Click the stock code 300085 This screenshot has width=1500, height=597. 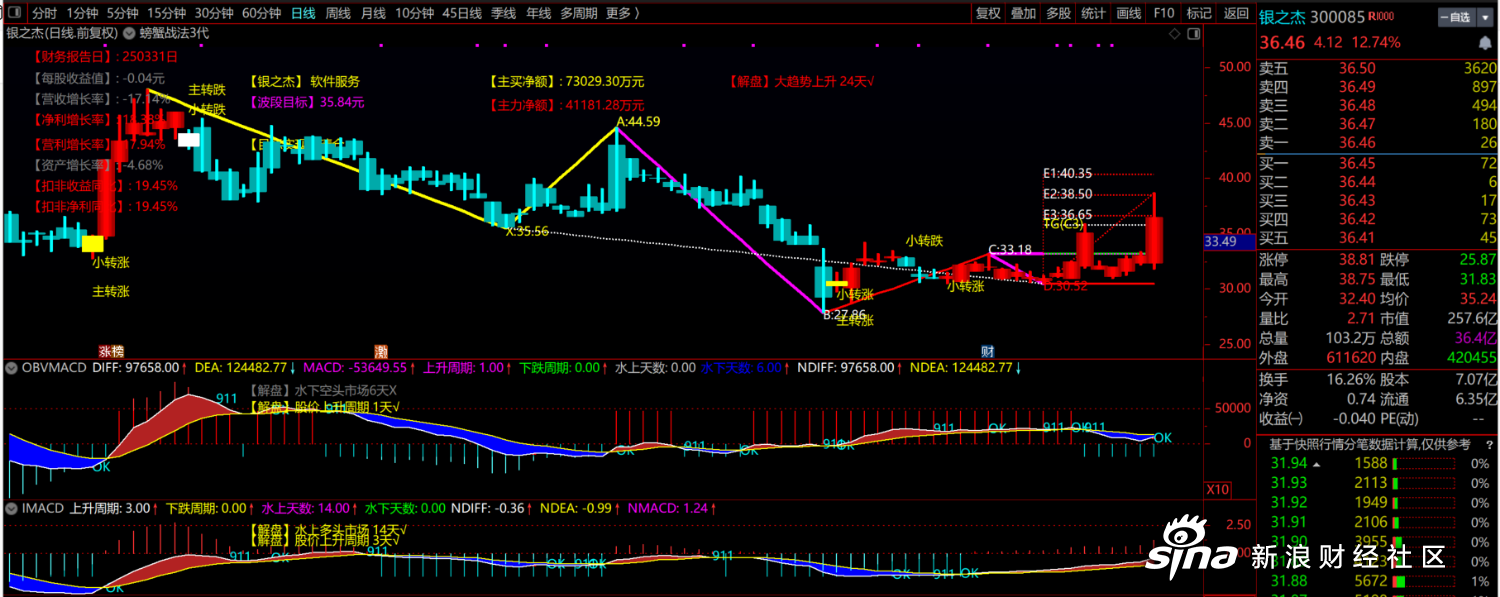point(1337,17)
